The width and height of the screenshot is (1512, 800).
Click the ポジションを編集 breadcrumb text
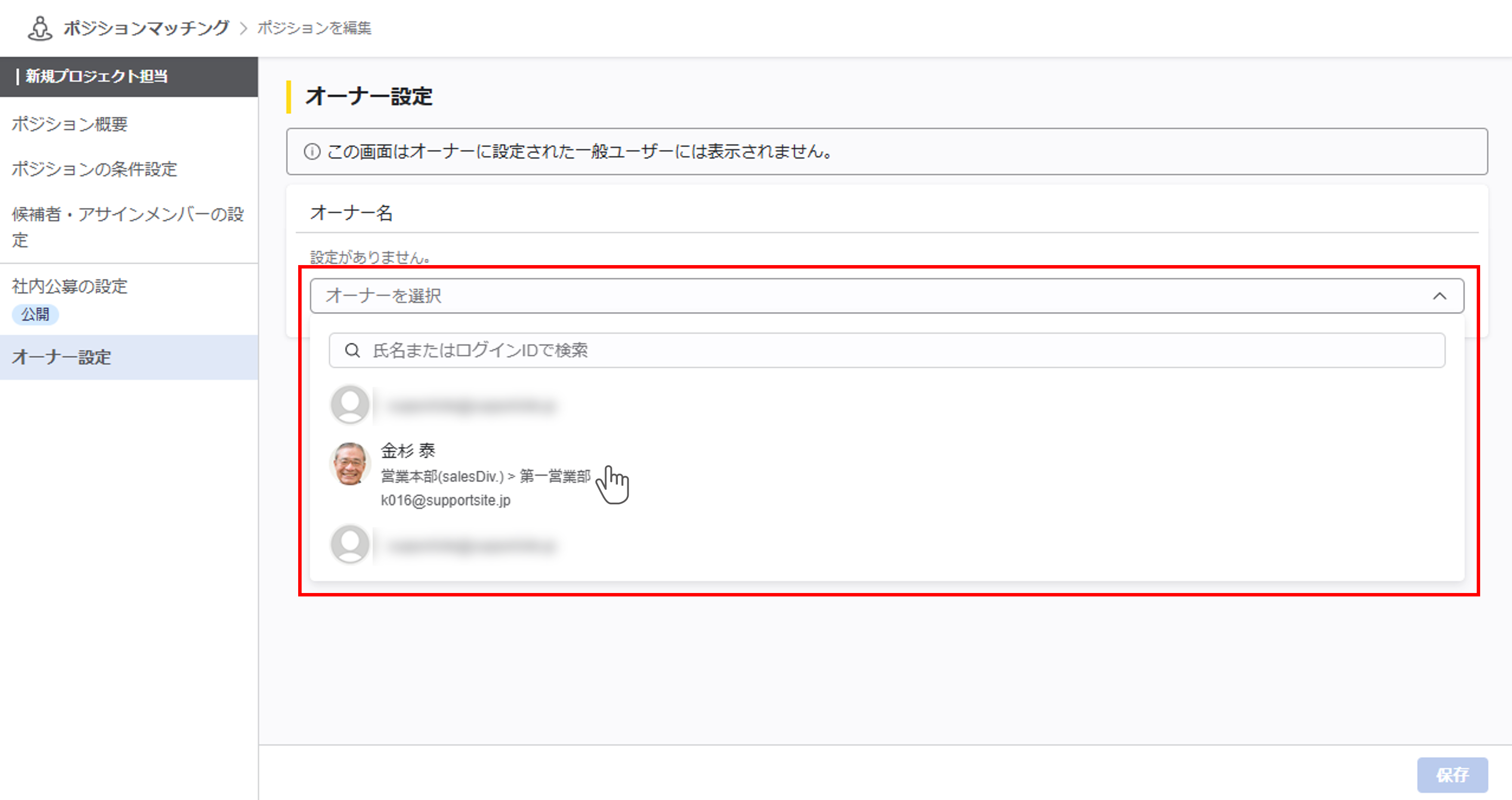click(x=314, y=28)
